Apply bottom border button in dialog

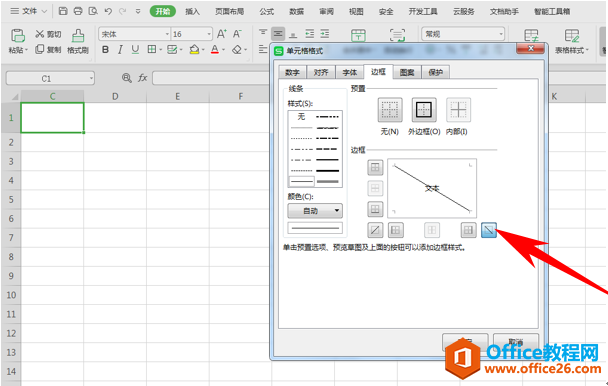pyautogui.click(x=375, y=209)
